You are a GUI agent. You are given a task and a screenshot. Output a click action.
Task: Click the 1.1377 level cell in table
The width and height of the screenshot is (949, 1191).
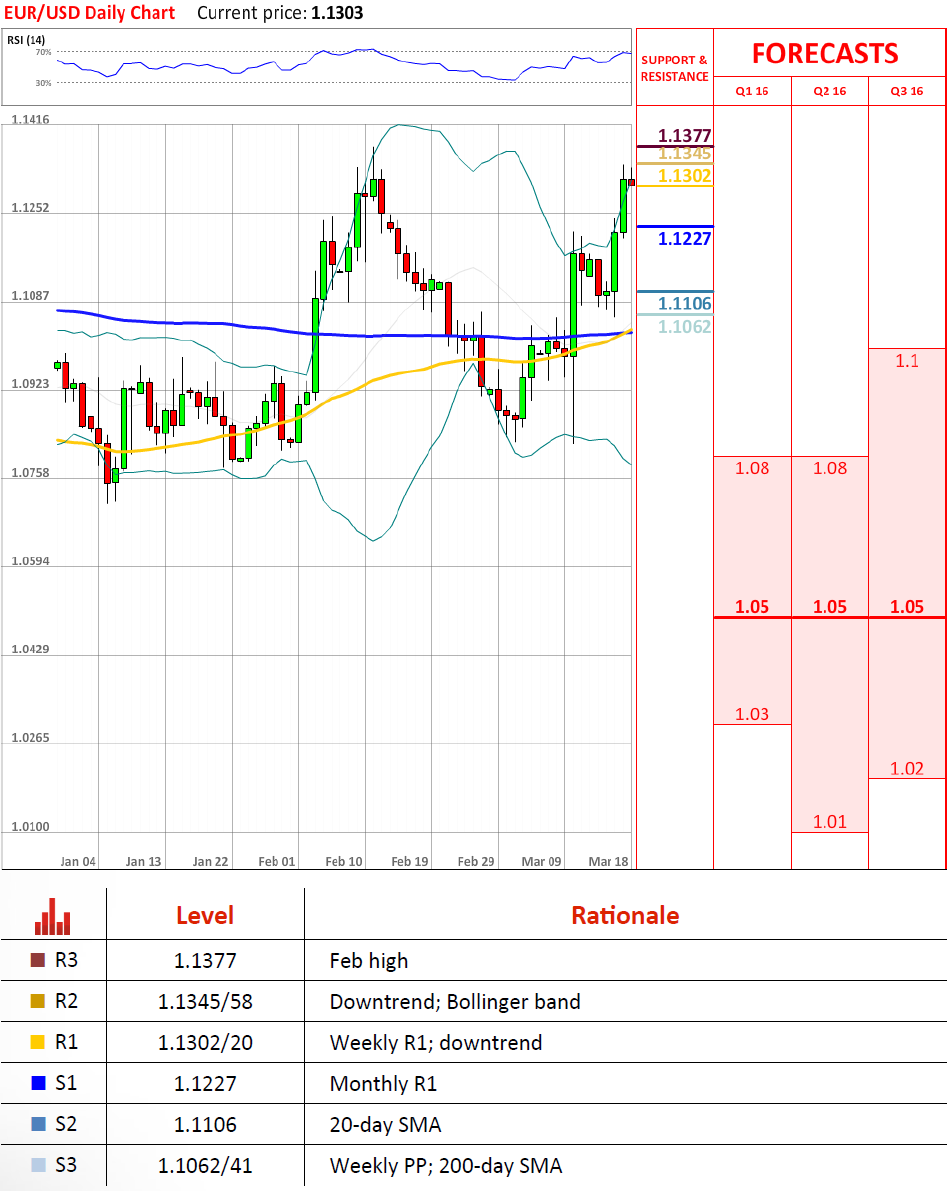click(205, 961)
